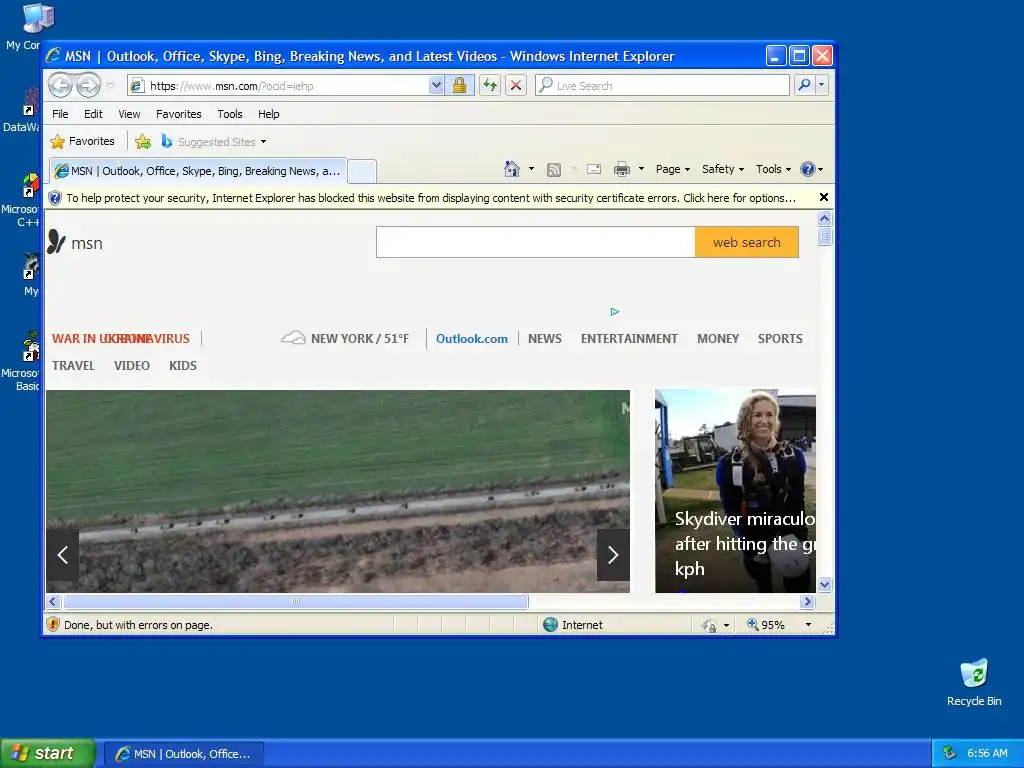The height and width of the screenshot is (768, 1024).
Task: Click the 95% zoom level button
Action: click(x=766, y=625)
